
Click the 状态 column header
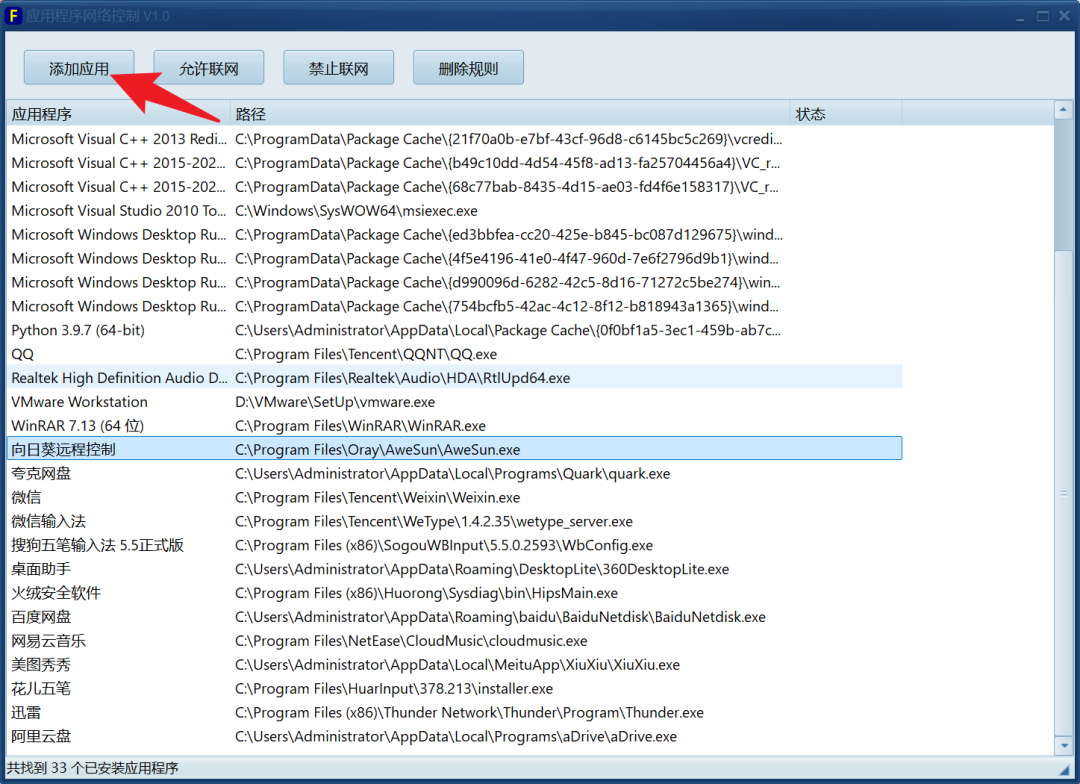pos(845,114)
